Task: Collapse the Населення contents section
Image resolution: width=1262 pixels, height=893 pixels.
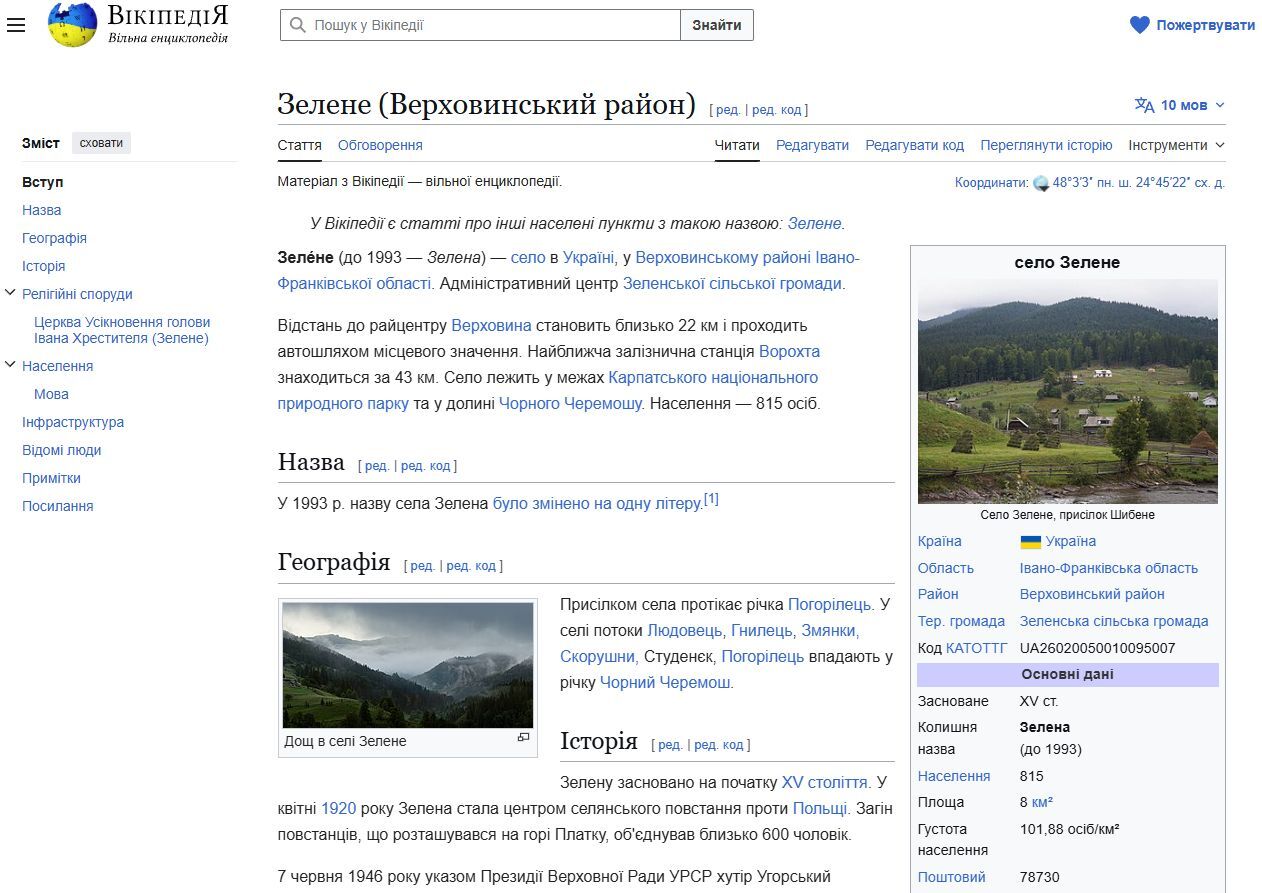Action: tap(11, 366)
